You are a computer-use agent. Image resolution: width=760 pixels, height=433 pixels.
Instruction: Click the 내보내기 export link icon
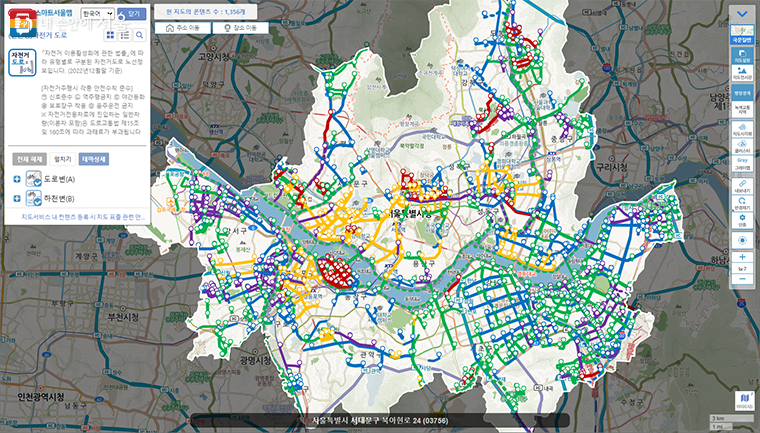pos(742,186)
